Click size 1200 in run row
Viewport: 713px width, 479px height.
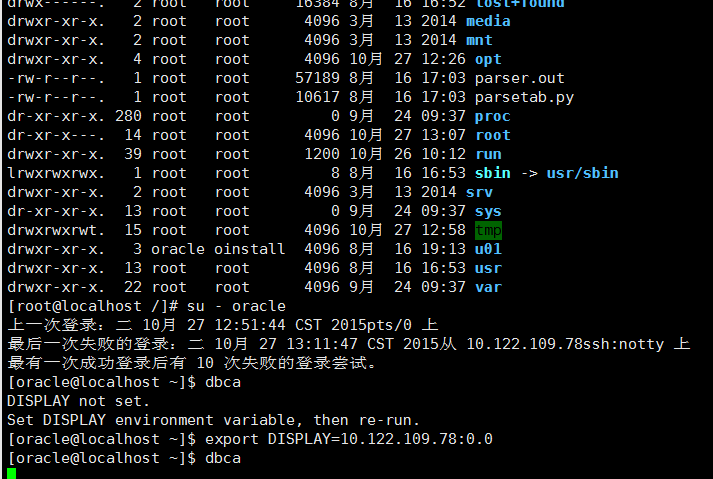[x=321, y=154]
